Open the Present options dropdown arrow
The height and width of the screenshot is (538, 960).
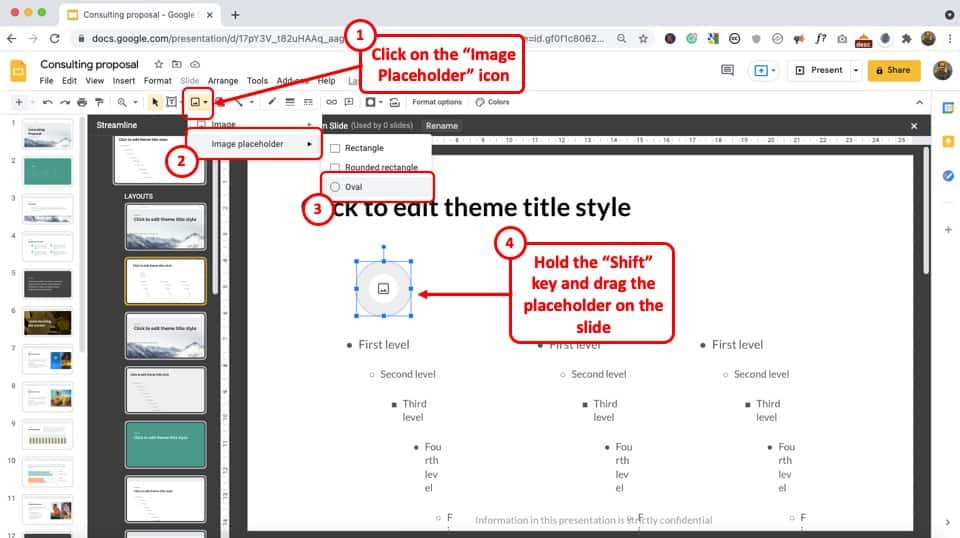coord(856,70)
